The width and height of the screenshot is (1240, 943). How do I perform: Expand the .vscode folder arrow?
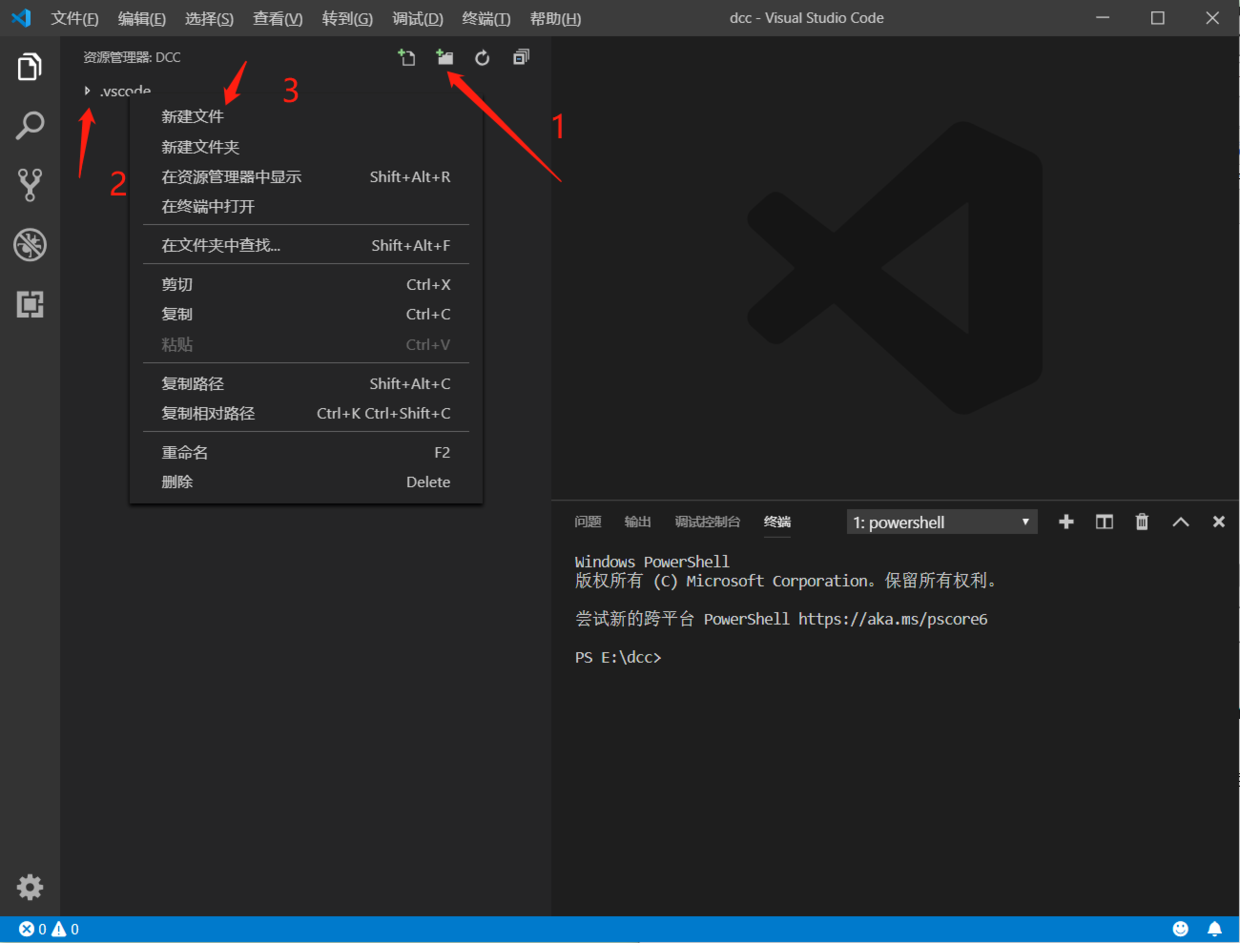(88, 91)
